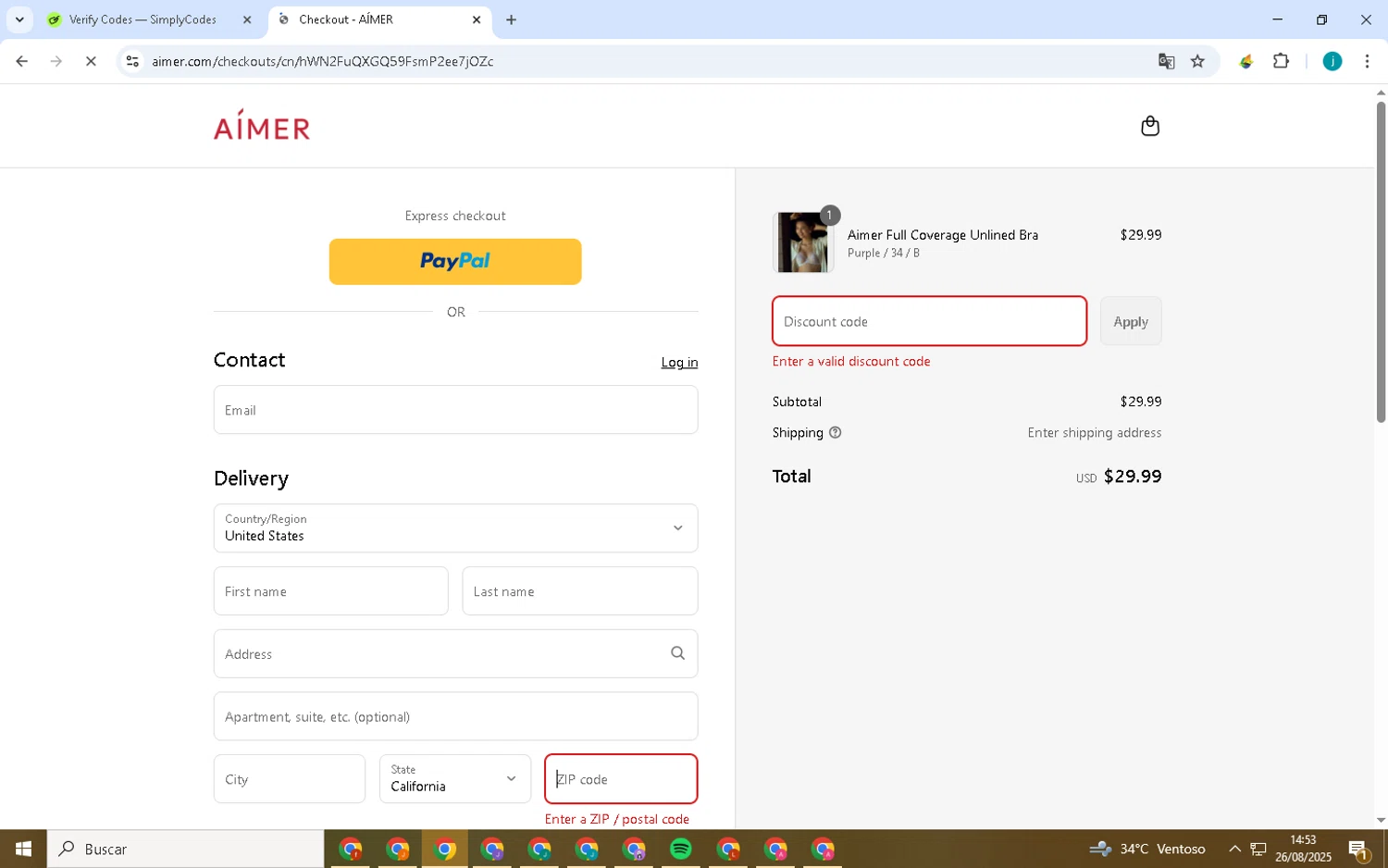1388x868 pixels.
Task: Click the scrollbar down arrow
Action: tap(1381, 820)
